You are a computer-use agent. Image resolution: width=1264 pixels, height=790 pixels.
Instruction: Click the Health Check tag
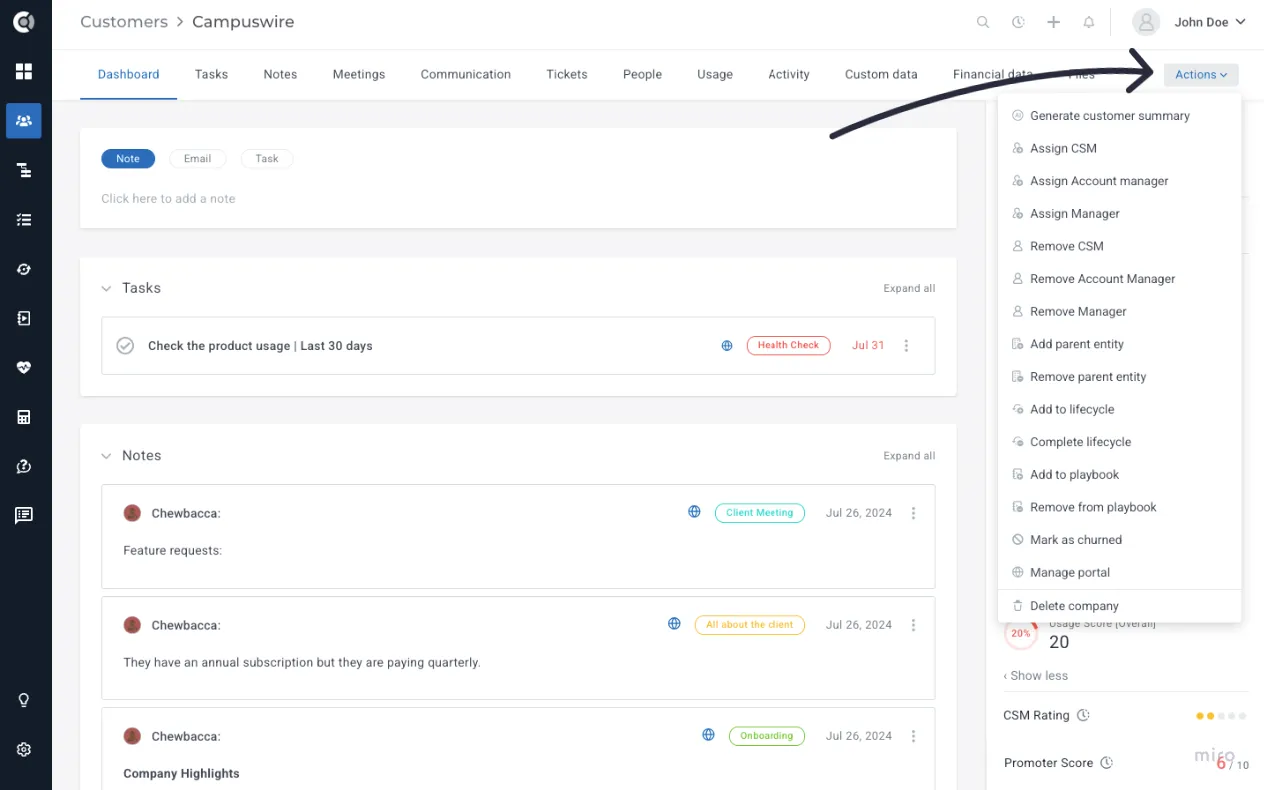[788, 346]
